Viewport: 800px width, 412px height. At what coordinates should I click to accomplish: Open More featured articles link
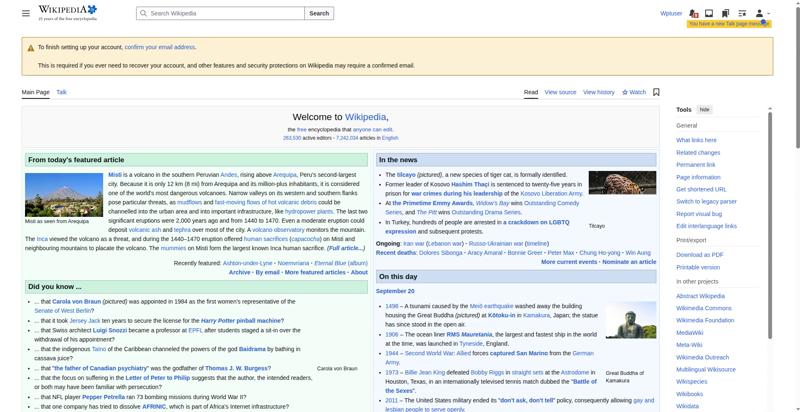pos(315,272)
